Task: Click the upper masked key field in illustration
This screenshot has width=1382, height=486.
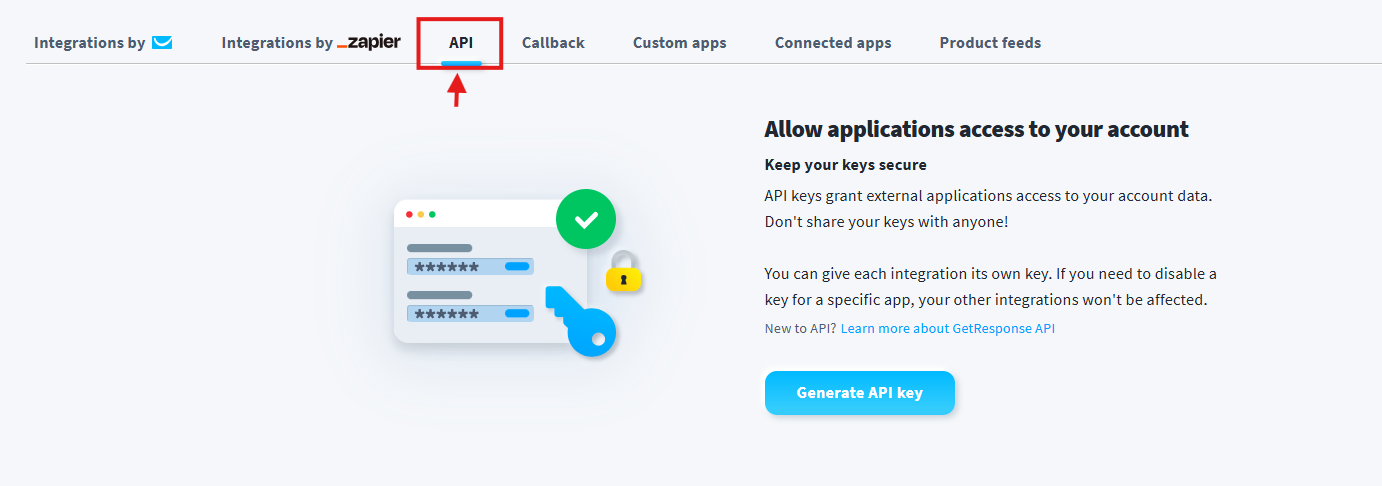Action: [469, 266]
